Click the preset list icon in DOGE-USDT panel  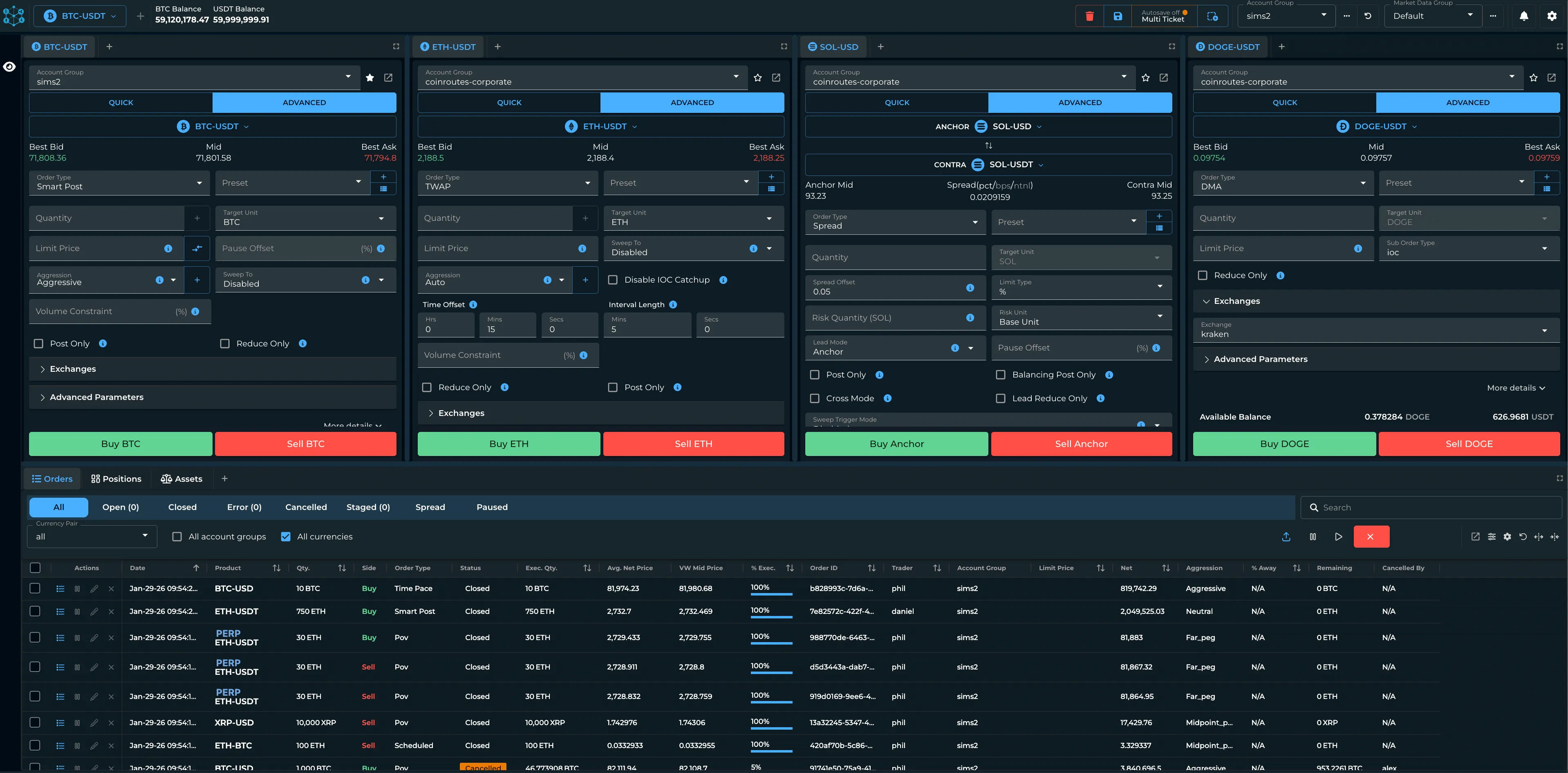[1547, 189]
